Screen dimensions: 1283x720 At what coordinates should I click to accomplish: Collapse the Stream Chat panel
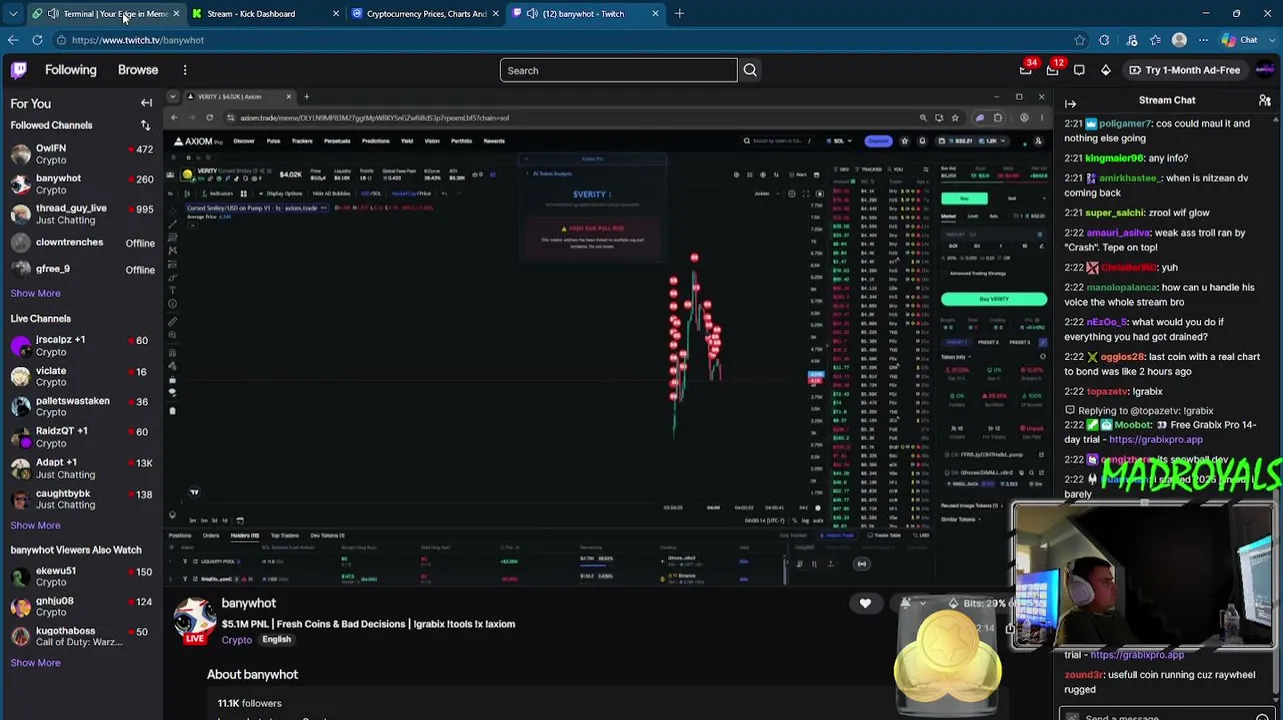tap(1070, 103)
